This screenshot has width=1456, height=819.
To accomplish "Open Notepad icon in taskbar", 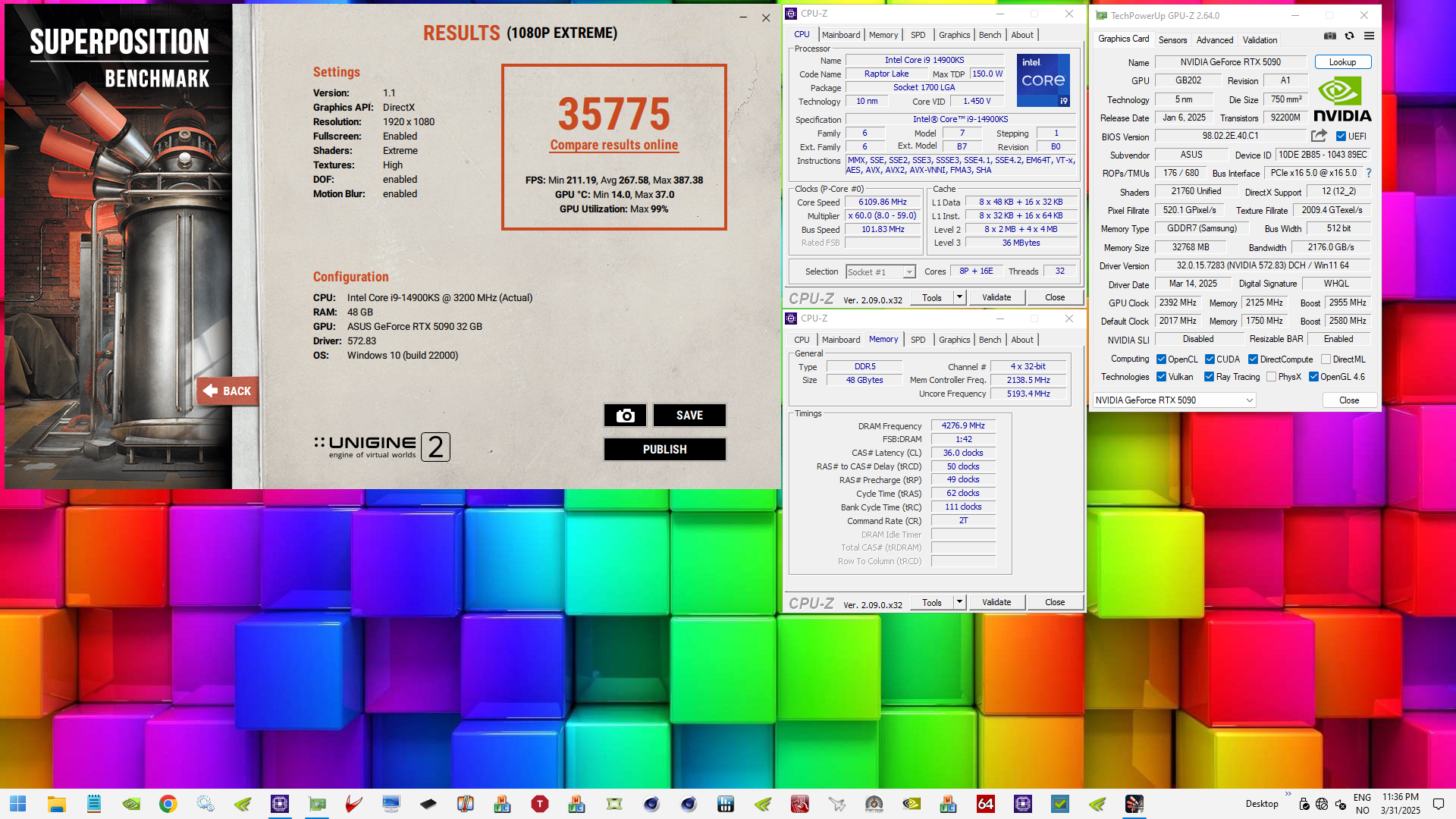I will coord(94,804).
